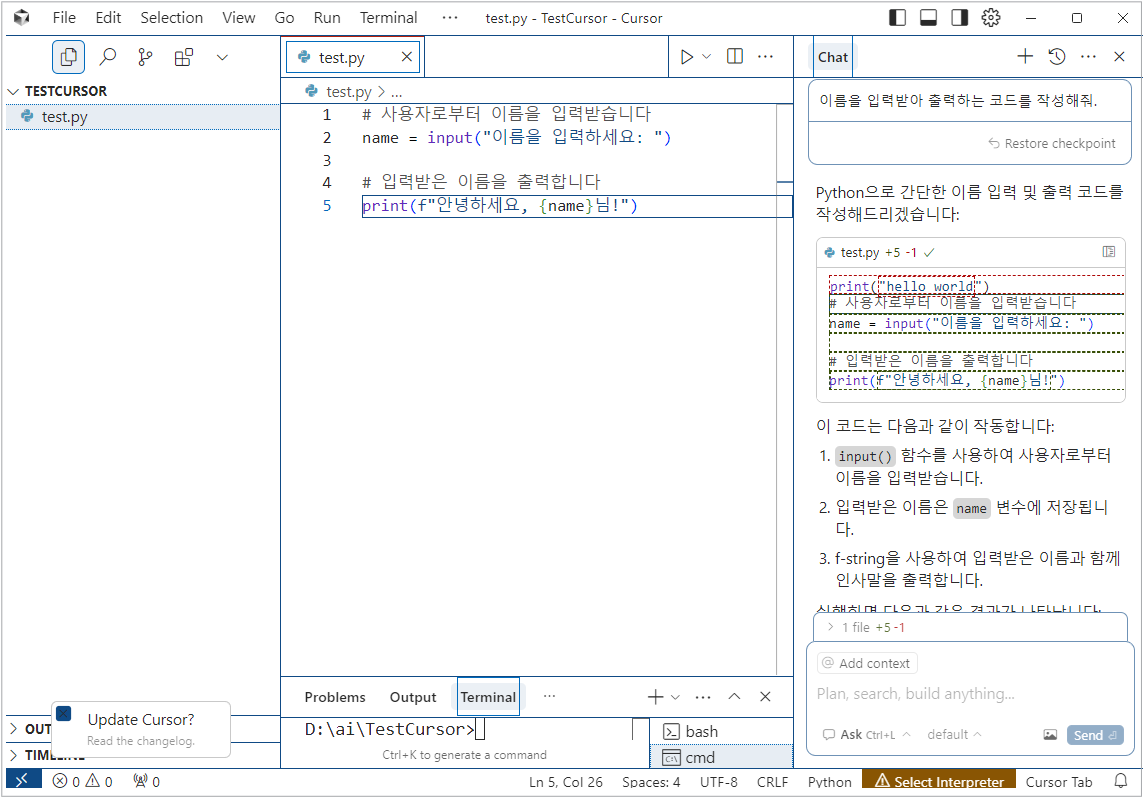Screen dimensions: 1143x797
Task: Start a new chat plus icon
Action: pyautogui.click(x=1025, y=56)
